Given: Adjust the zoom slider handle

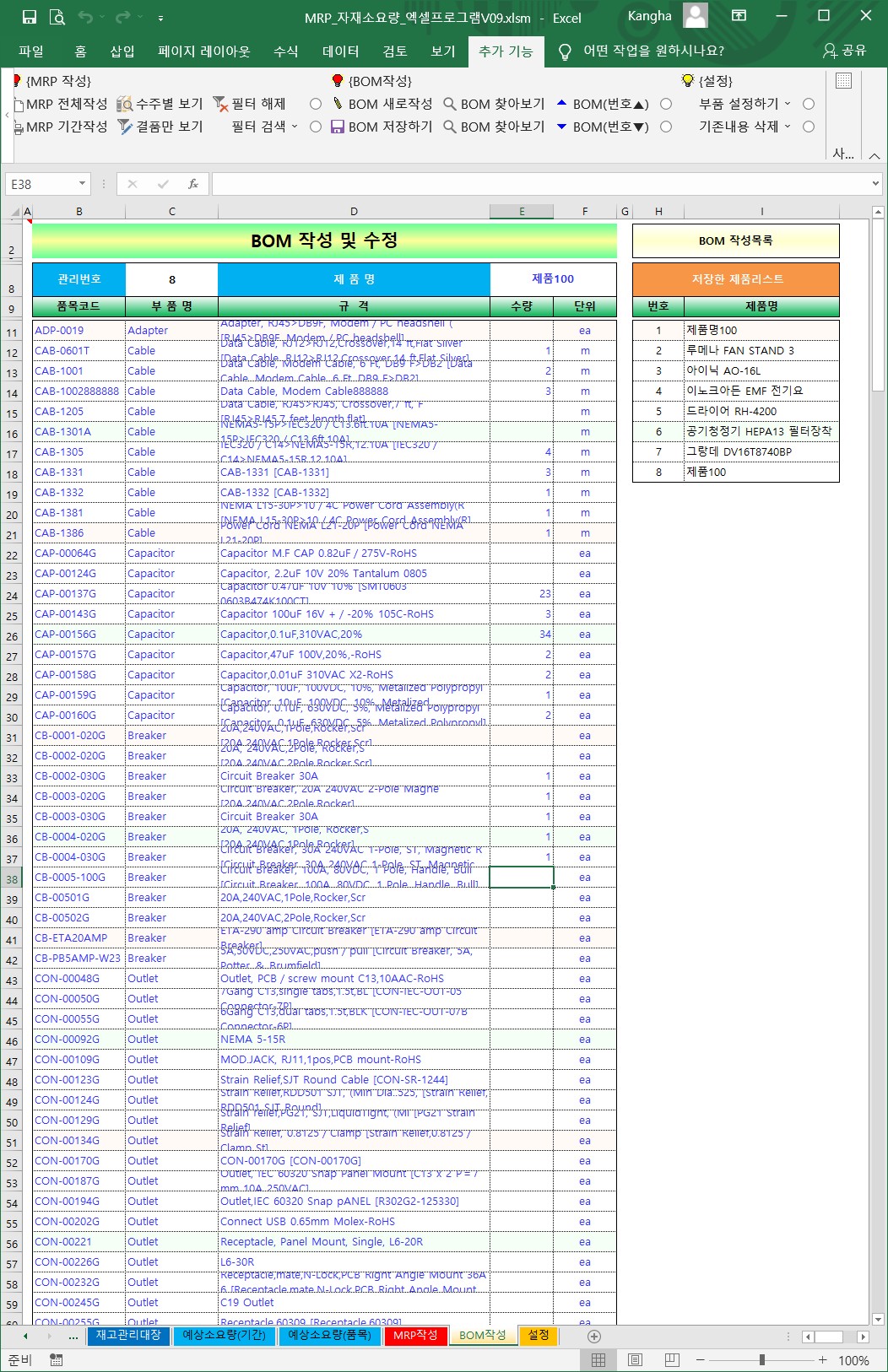Looking at the screenshot, I should [762, 1360].
